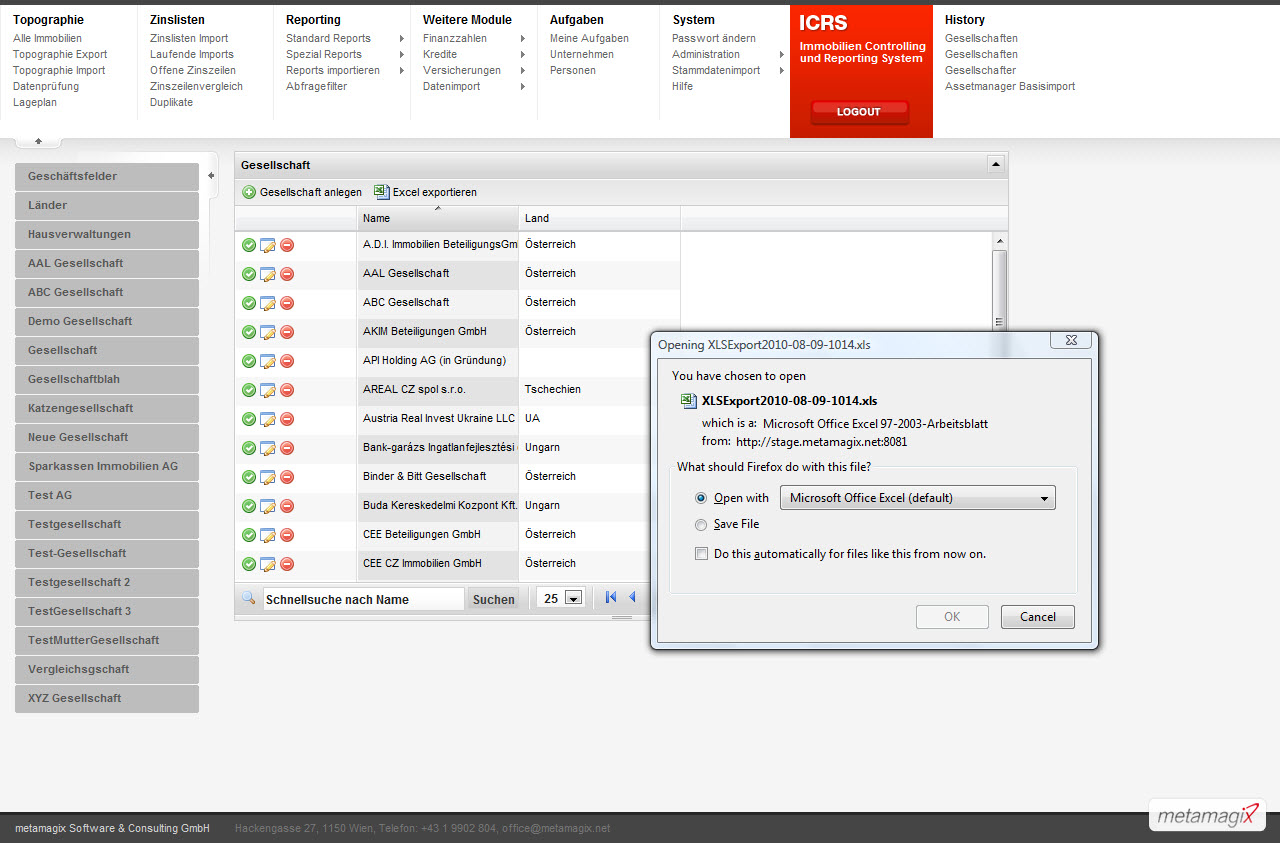Open Hilfe under System menu
Image resolution: width=1280 pixels, height=843 pixels.
pyautogui.click(x=682, y=87)
